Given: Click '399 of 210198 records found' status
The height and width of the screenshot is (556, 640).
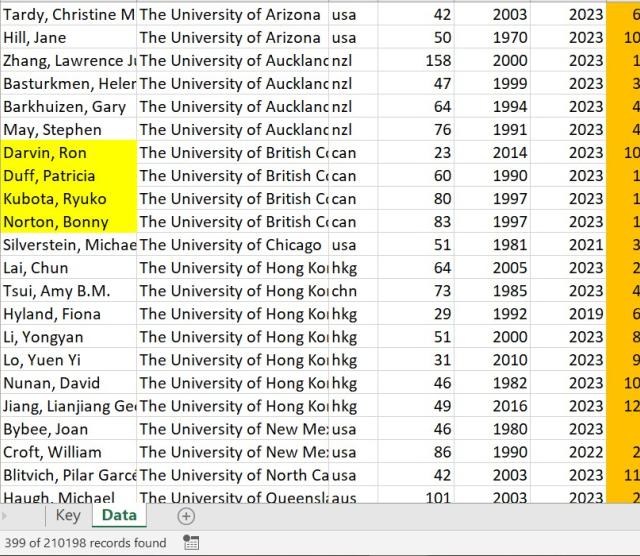Looking at the screenshot, I should pos(85,543).
